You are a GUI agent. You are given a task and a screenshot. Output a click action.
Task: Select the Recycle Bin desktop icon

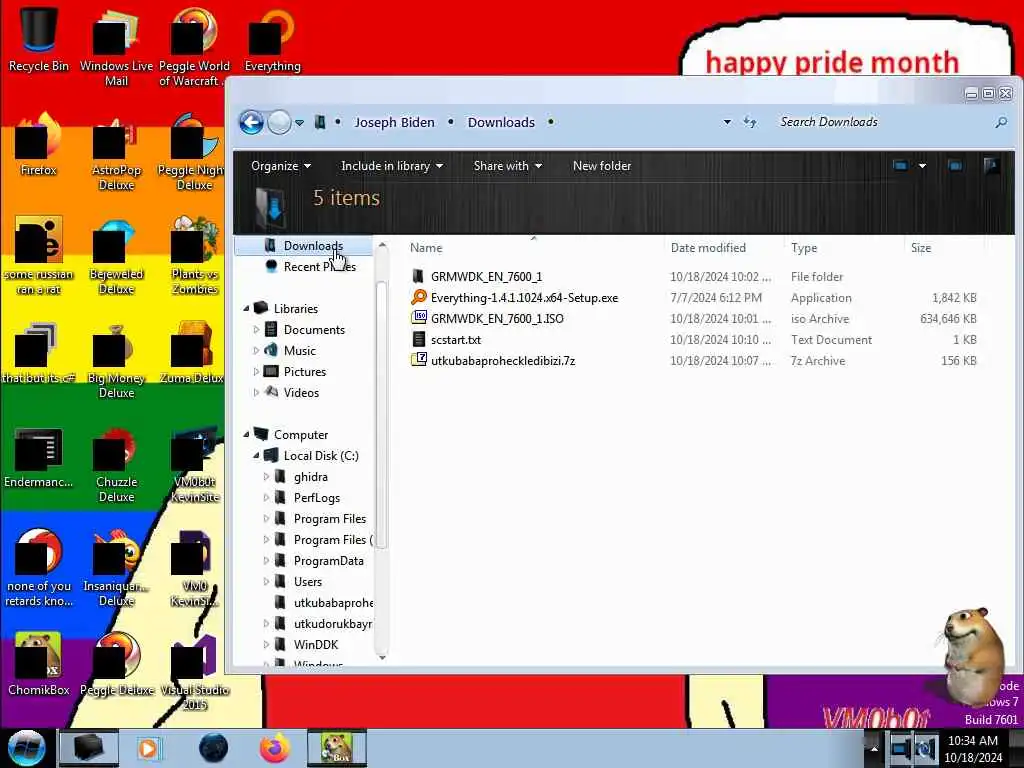pyautogui.click(x=39, y=39)
